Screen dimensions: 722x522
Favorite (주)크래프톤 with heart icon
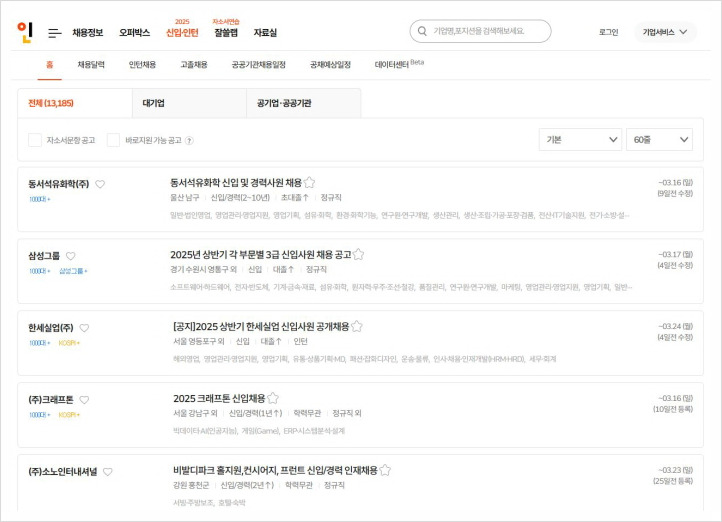tap(84, 400)
